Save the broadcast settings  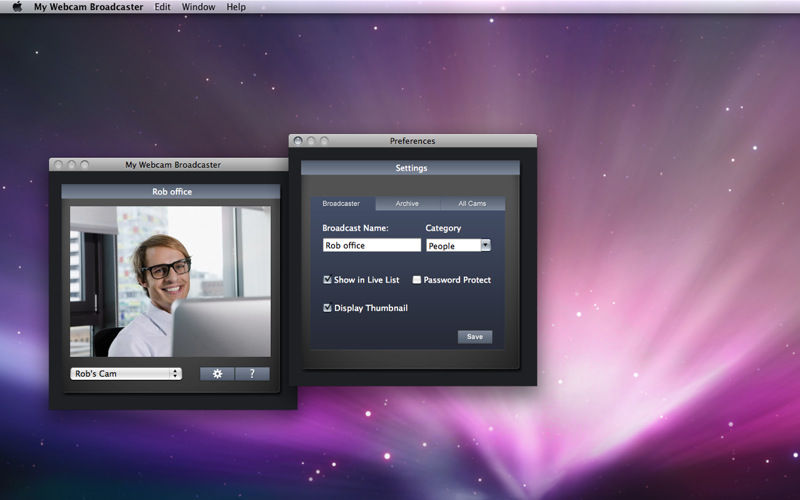click(475, 337)
